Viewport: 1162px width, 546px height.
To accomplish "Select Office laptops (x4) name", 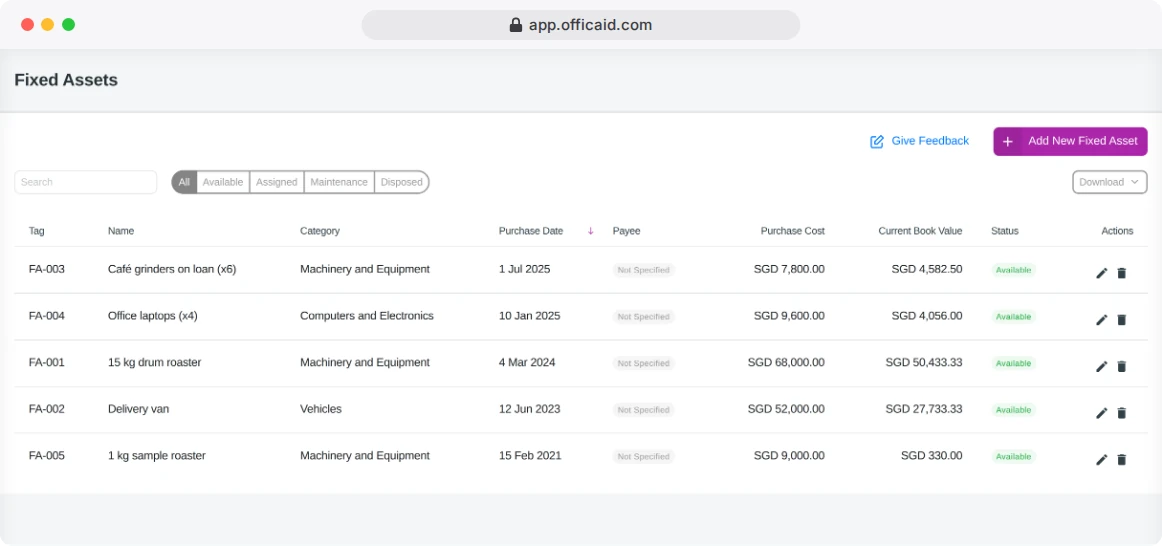I will tap(153, 316).
